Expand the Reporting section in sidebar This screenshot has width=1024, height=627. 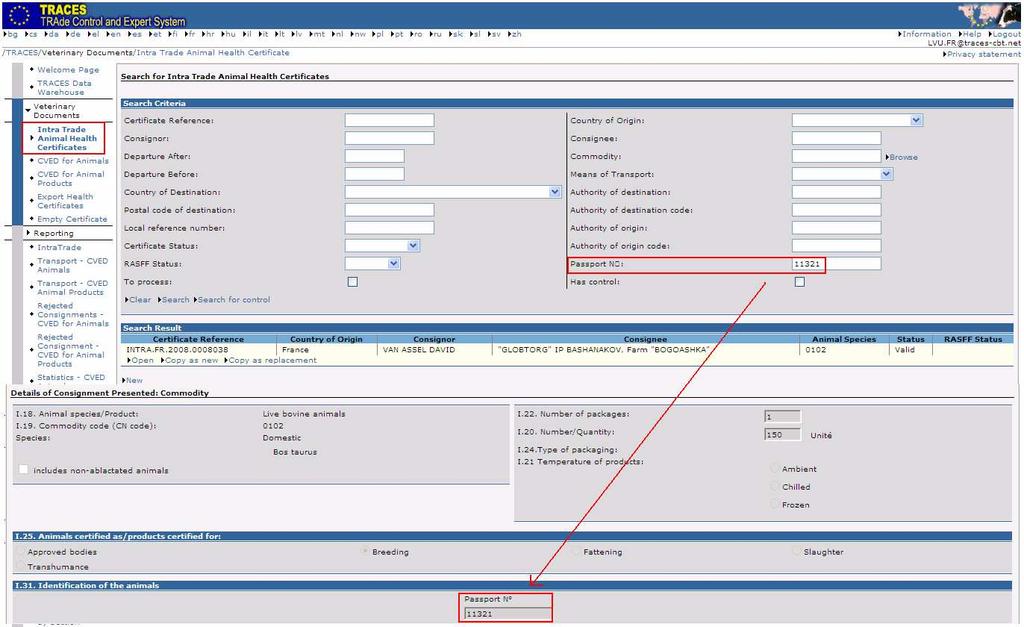(x=28, y=233)
